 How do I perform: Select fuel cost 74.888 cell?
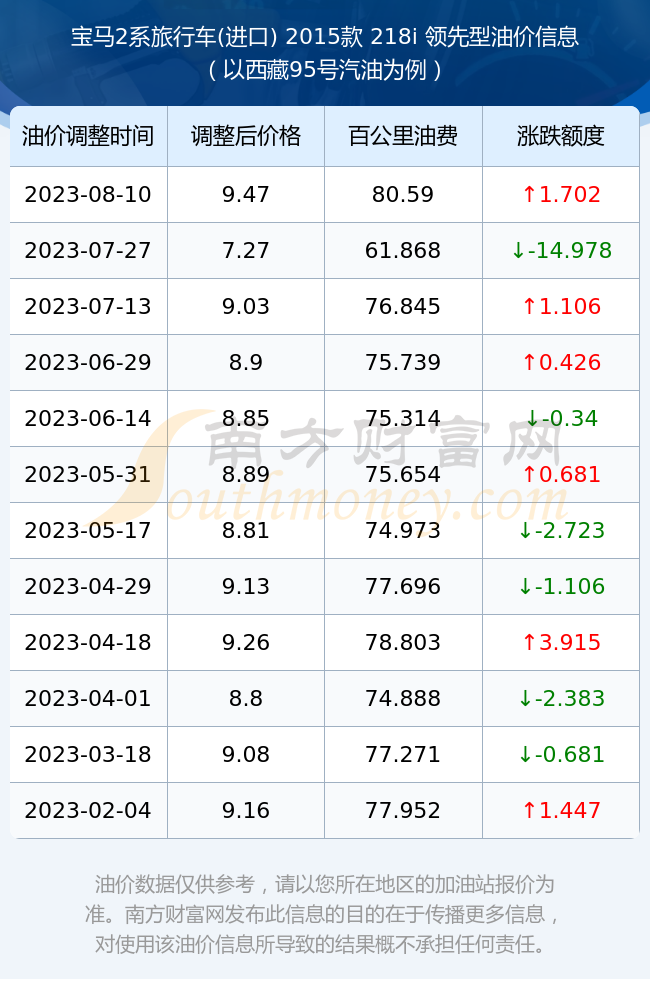[403, 698]
